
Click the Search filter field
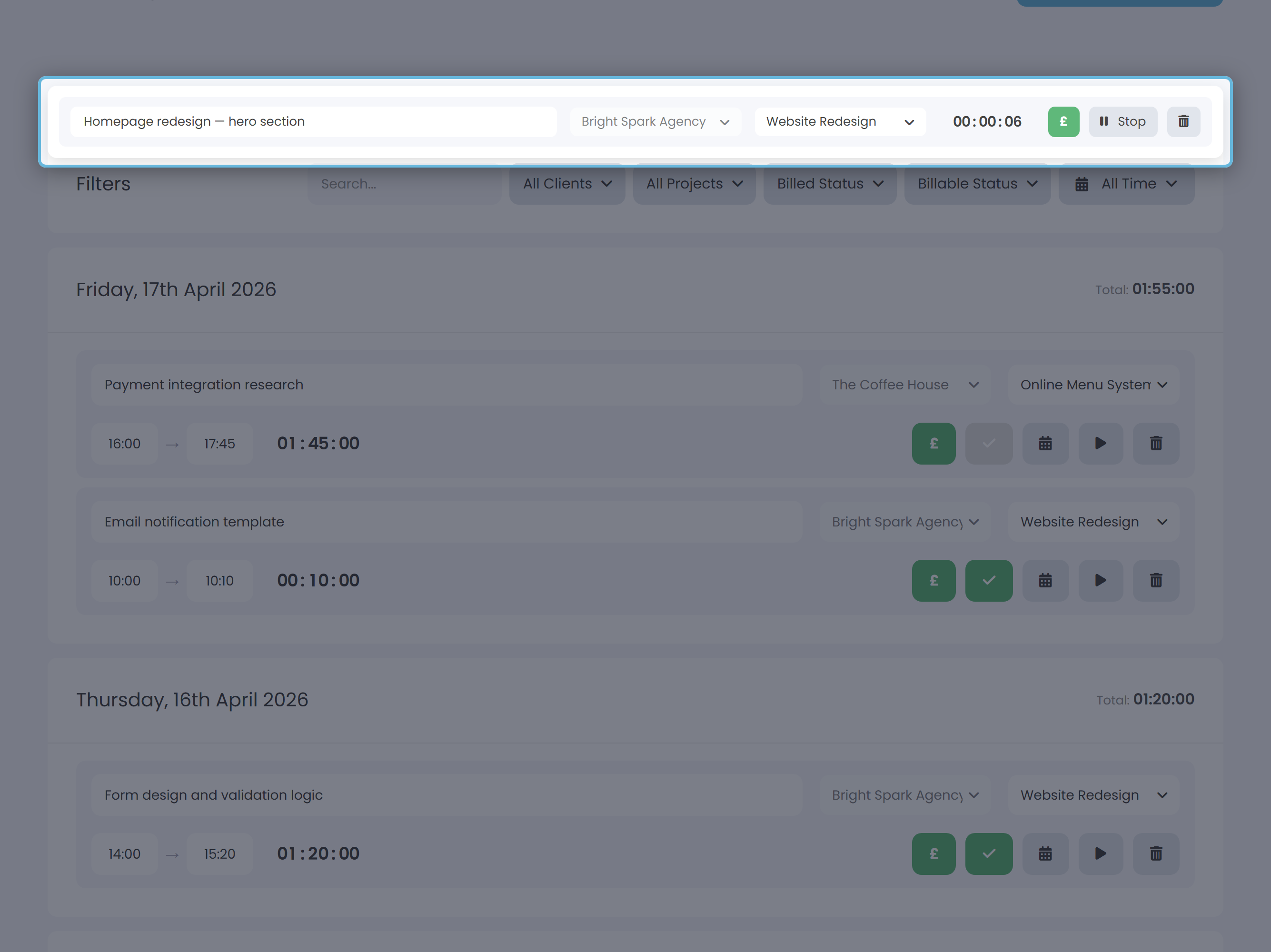405,184
